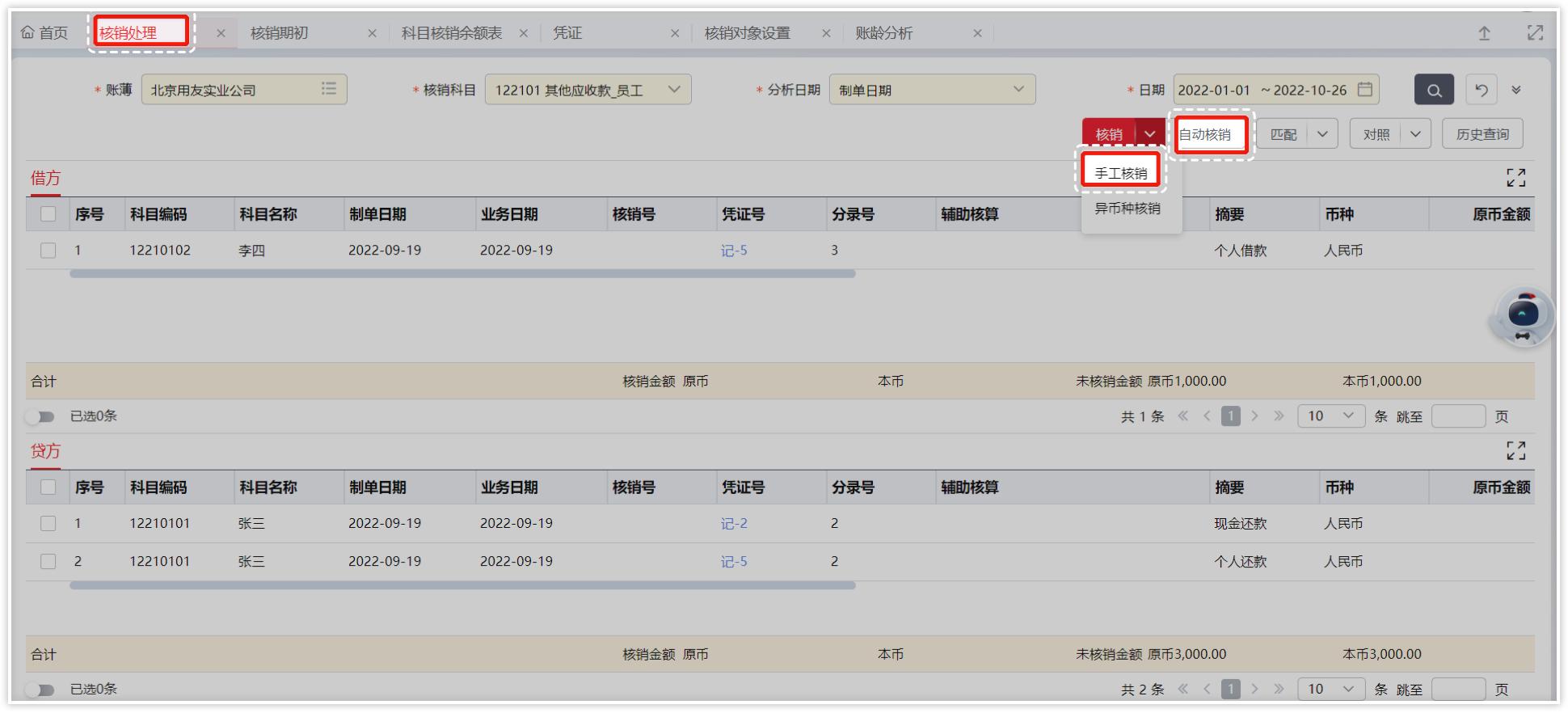The width and height of the screenshot is (1568, 713).
Task: Go to last page in 借方 pagination
Action: coord(1279,416)
